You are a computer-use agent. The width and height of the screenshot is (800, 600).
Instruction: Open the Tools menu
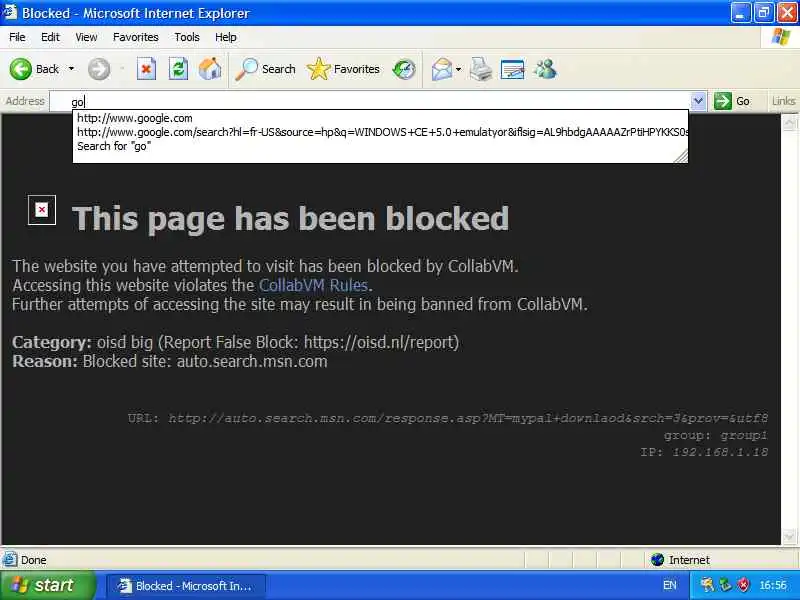click(187, 37)
